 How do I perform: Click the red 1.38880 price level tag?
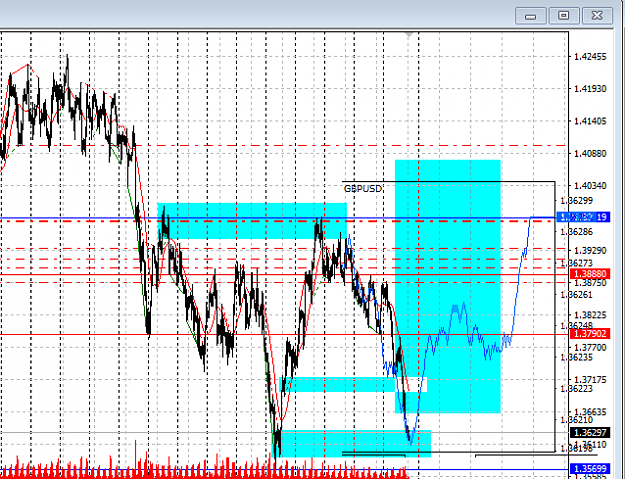(590, 274)
